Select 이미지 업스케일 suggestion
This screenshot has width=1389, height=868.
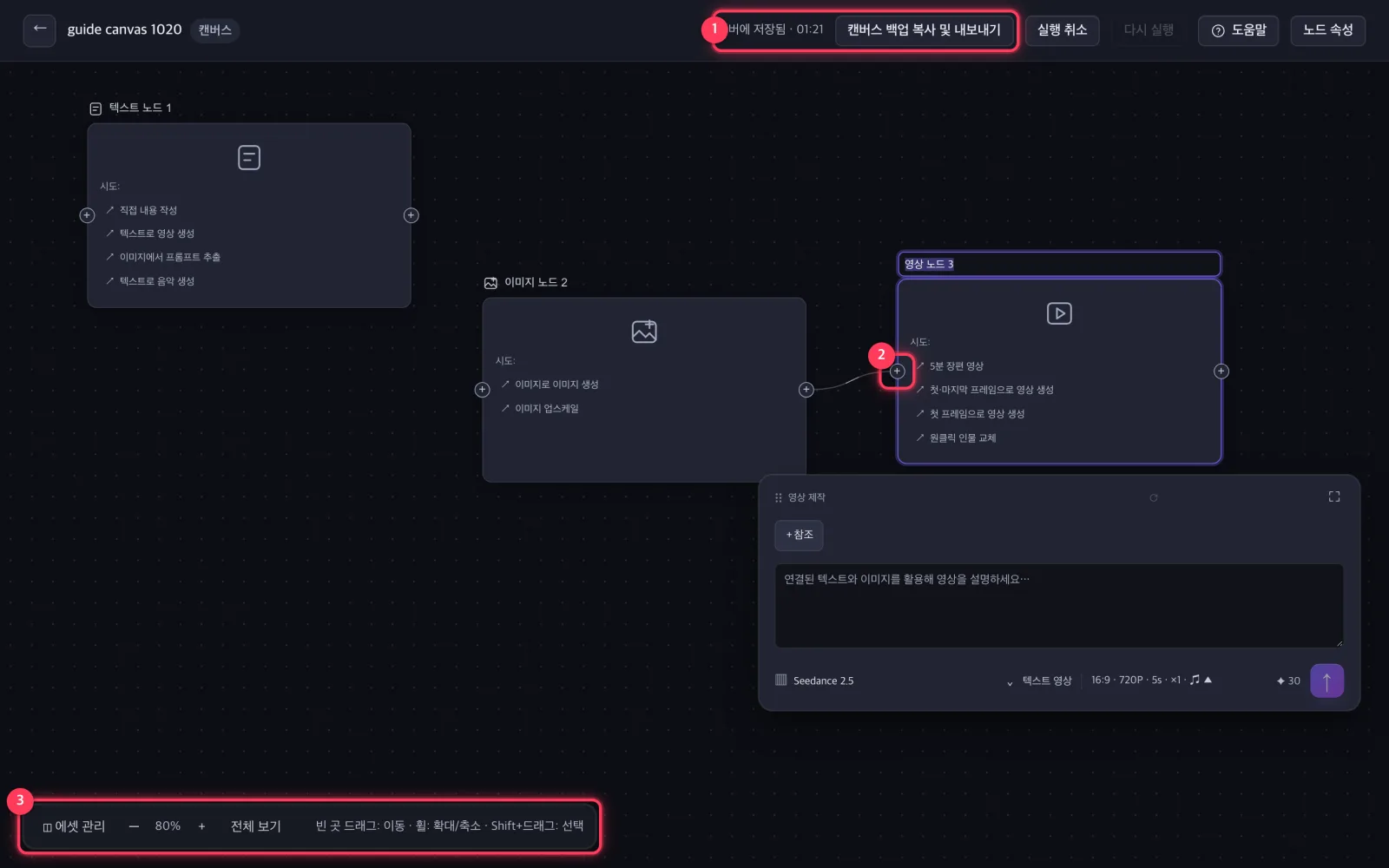pyautogui.click(x=540, y=409)
